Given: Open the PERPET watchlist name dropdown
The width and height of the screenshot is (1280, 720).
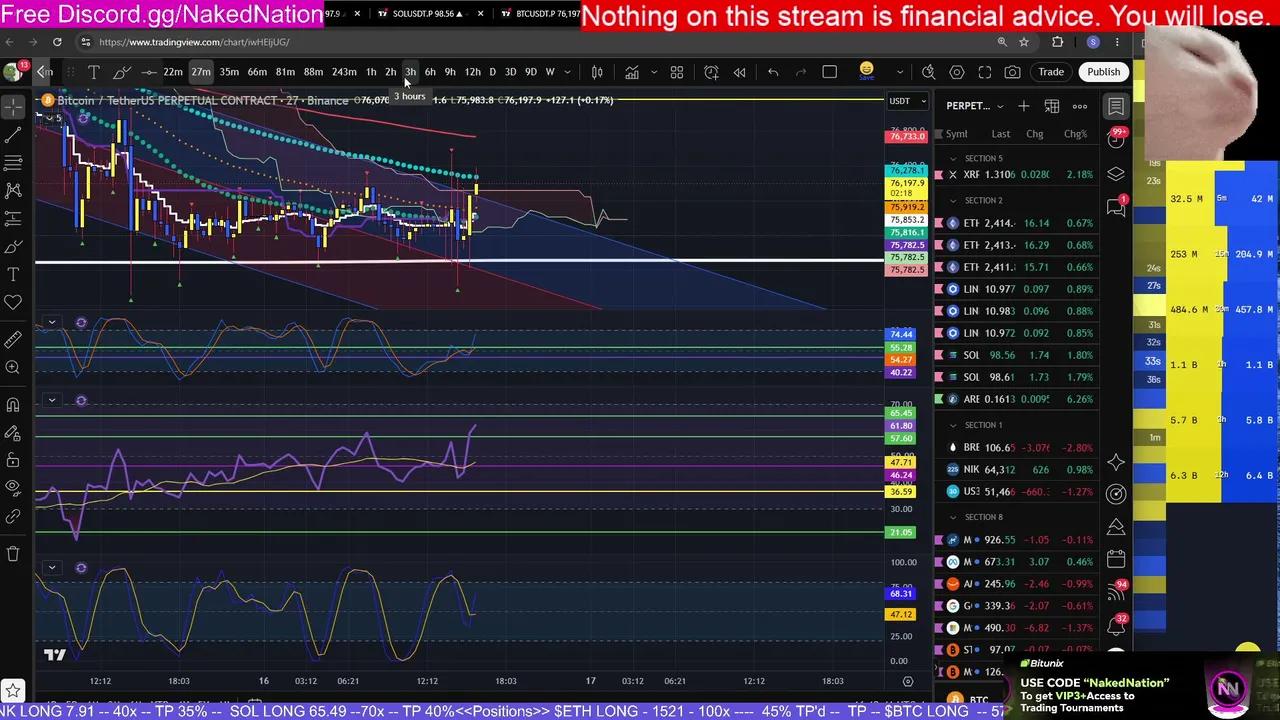Looking at the screenshot, I should 975,106.
